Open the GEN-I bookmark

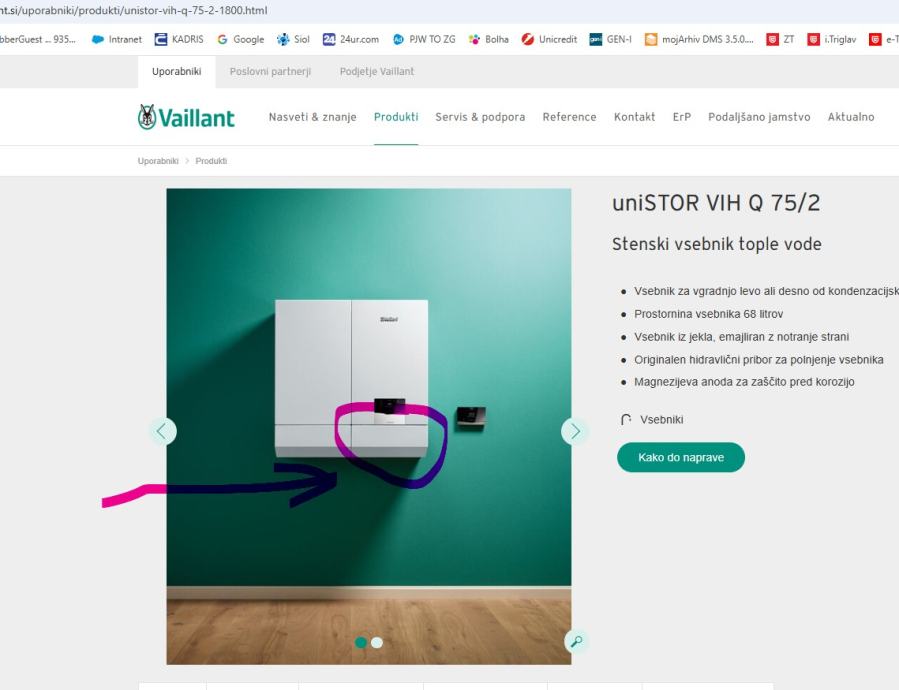(x=611, y=39)
